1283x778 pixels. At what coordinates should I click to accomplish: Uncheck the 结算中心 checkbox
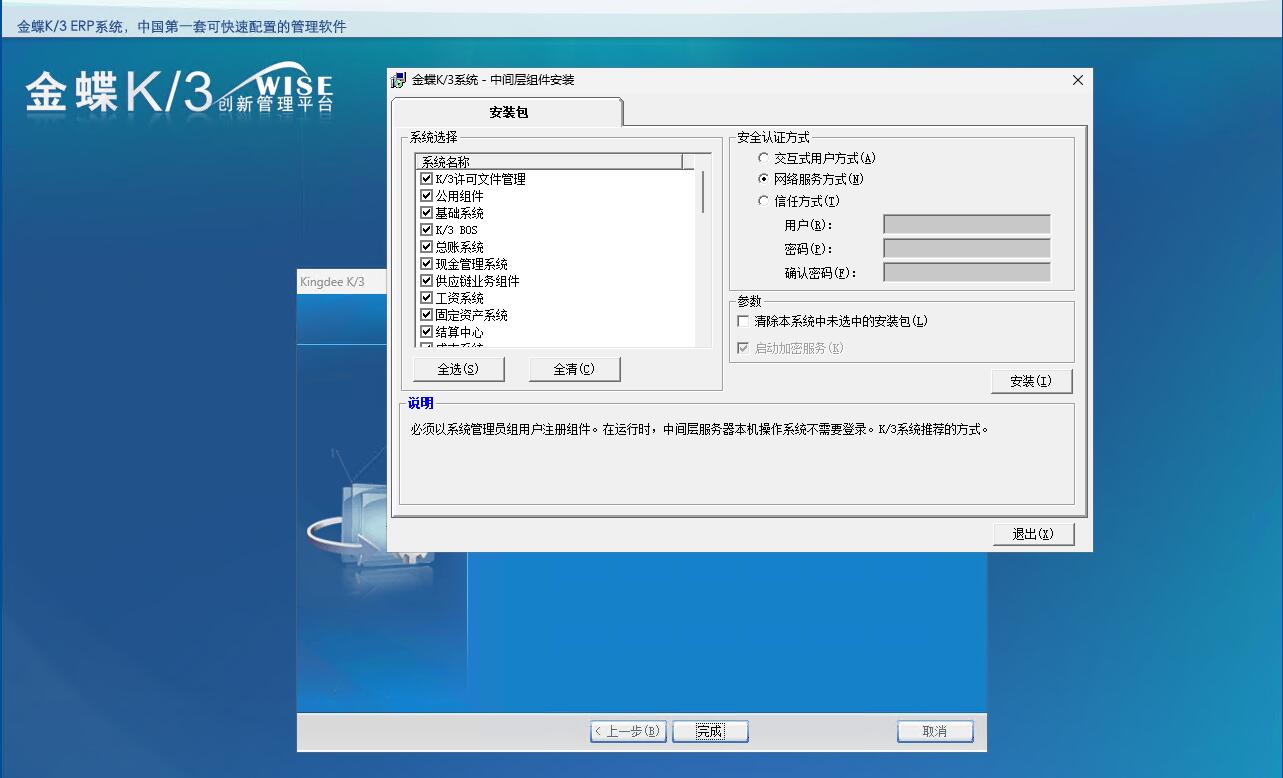[426, 332]
